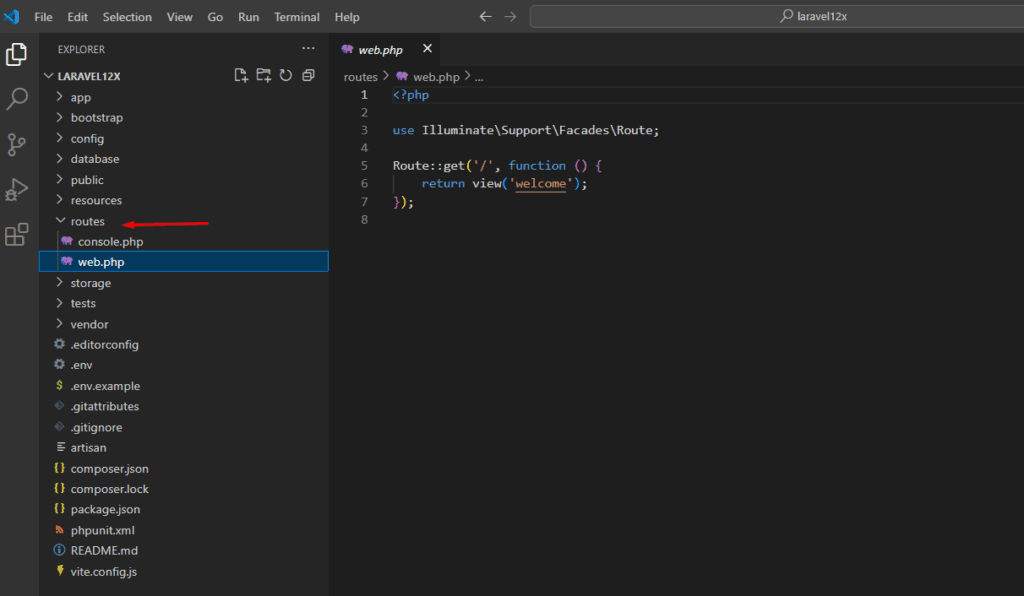This screenshot has height=596, width=1024.
Task: Open the Terminal menu
Action: coord(296,17)
